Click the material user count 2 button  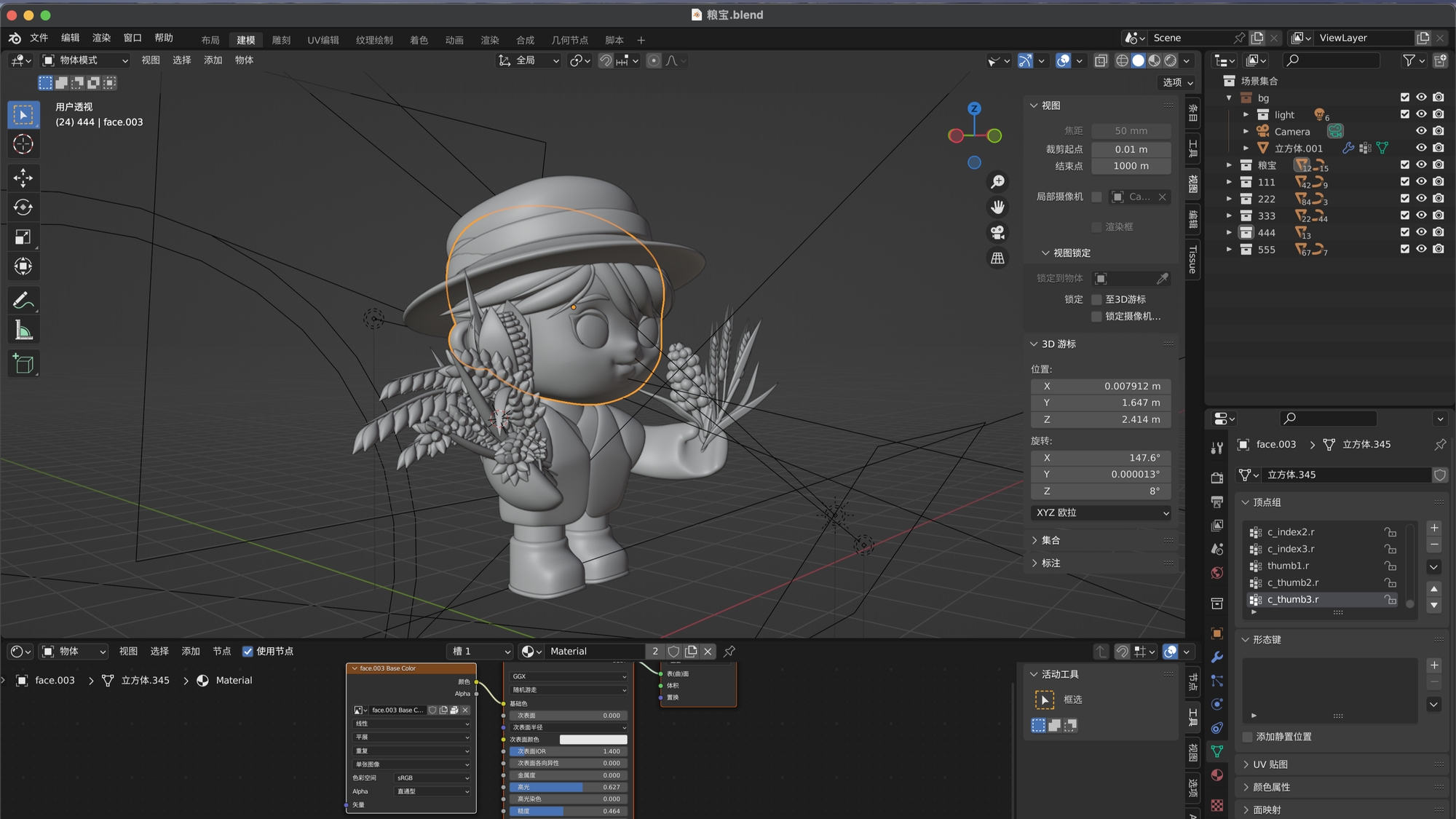pos(655,652)
